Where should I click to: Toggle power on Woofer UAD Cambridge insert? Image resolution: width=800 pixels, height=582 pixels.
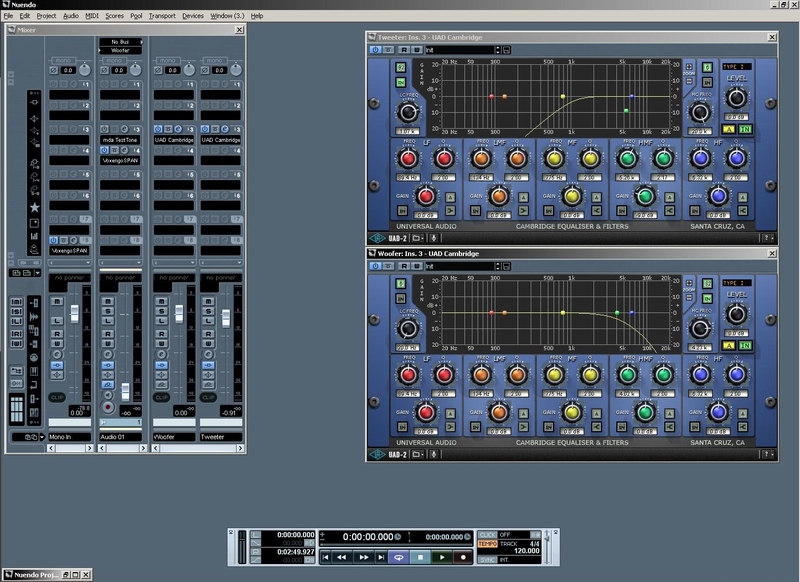[x=158, y=129]
